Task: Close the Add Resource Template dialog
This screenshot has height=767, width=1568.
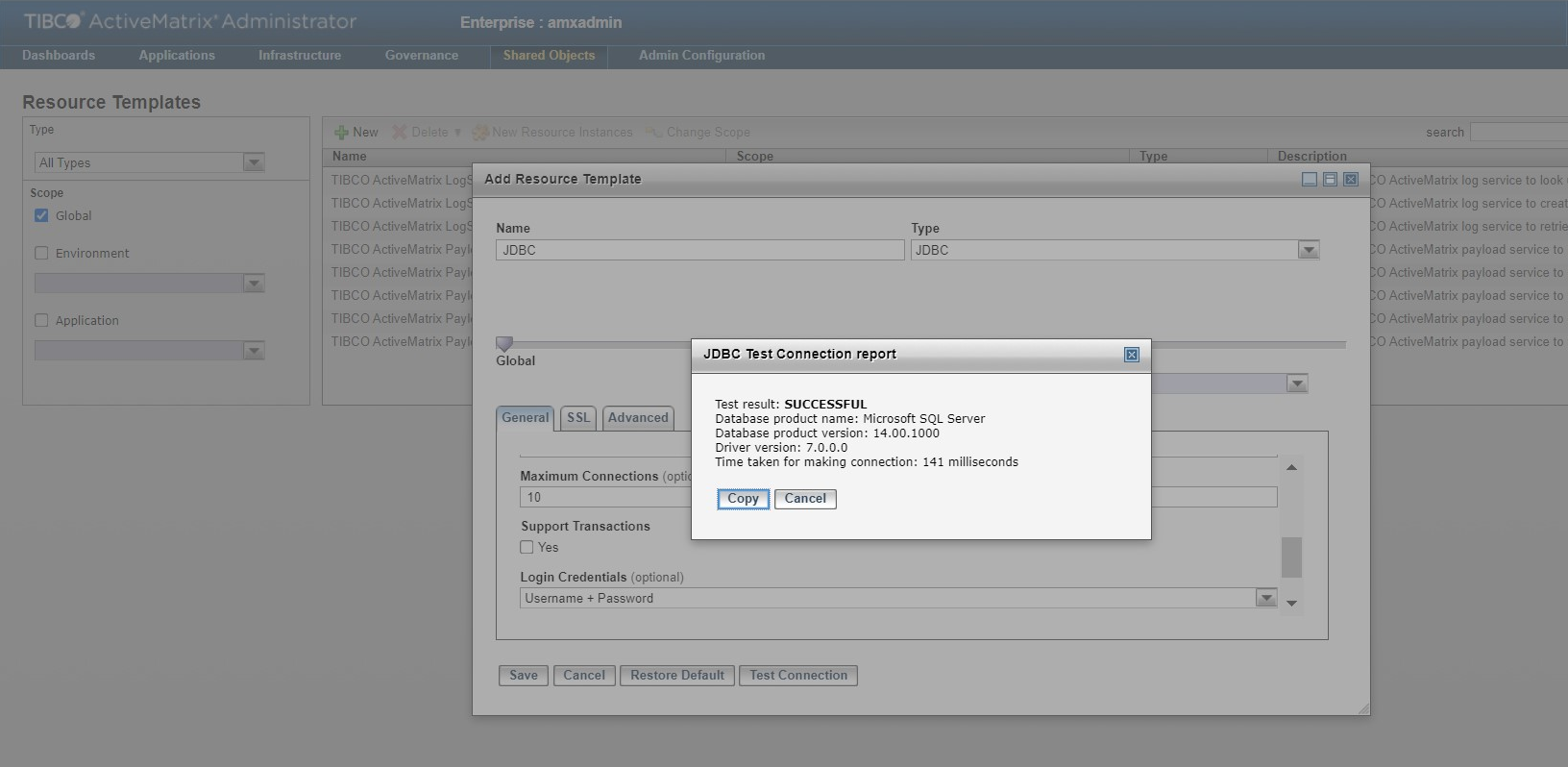Action: tap(1351, 180)
